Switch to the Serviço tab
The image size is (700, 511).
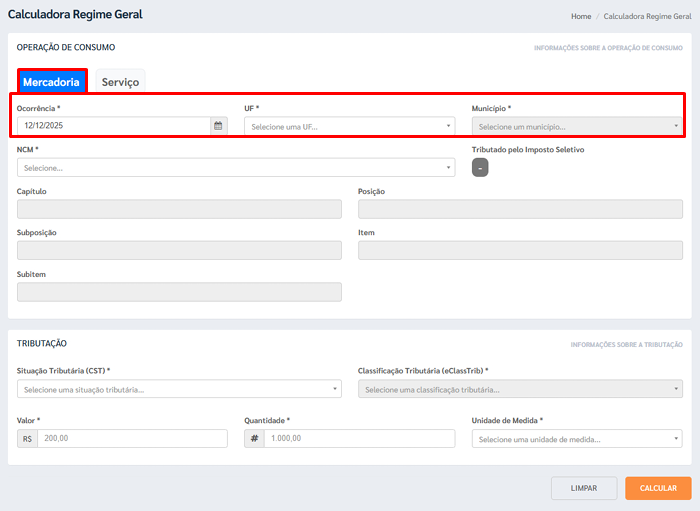click(x=120, y=82)
